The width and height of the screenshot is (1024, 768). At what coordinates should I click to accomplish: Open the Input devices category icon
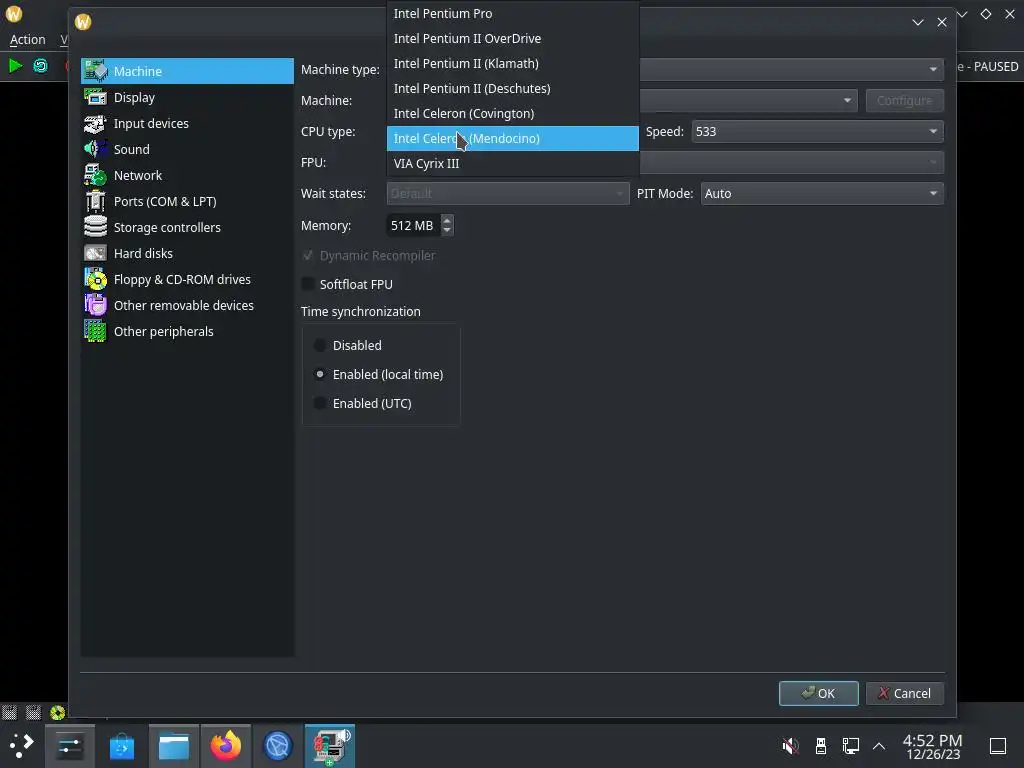point(95,123)
